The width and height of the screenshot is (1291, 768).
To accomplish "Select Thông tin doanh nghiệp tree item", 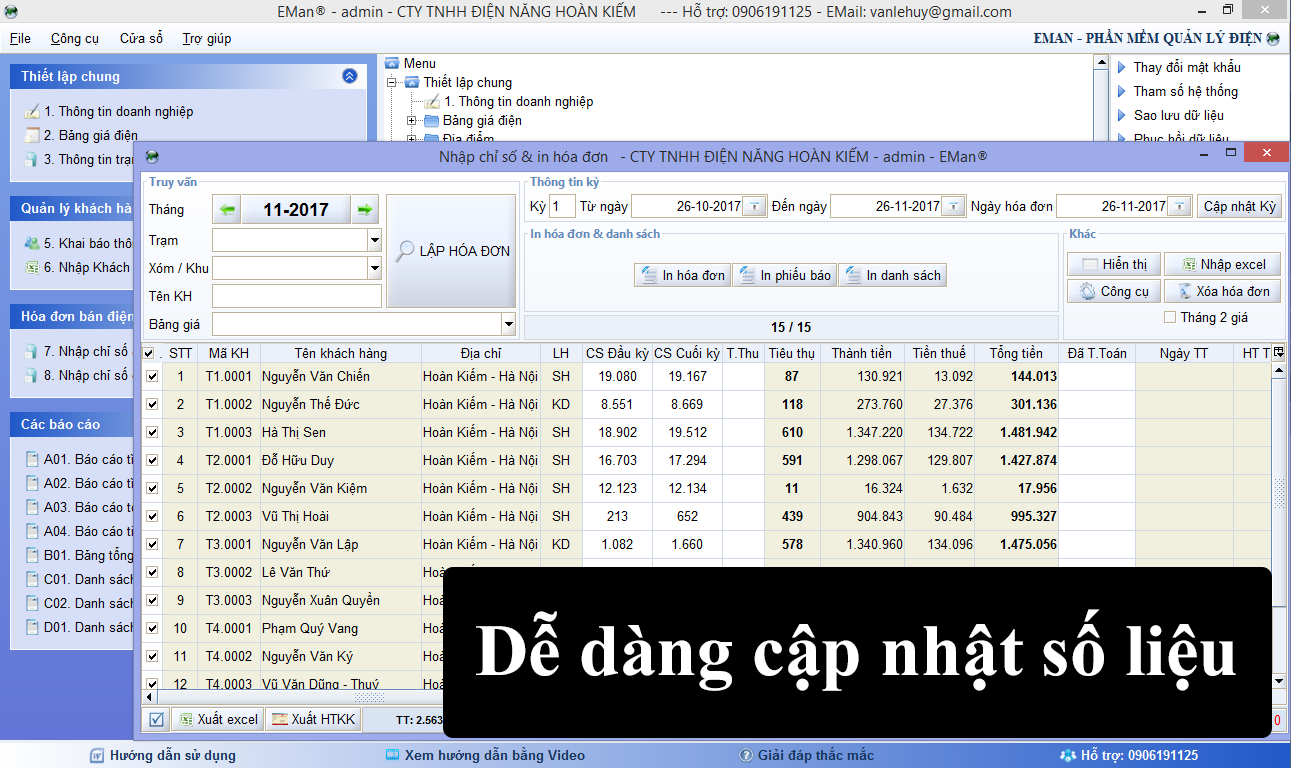I will click(x=518, y=101).
